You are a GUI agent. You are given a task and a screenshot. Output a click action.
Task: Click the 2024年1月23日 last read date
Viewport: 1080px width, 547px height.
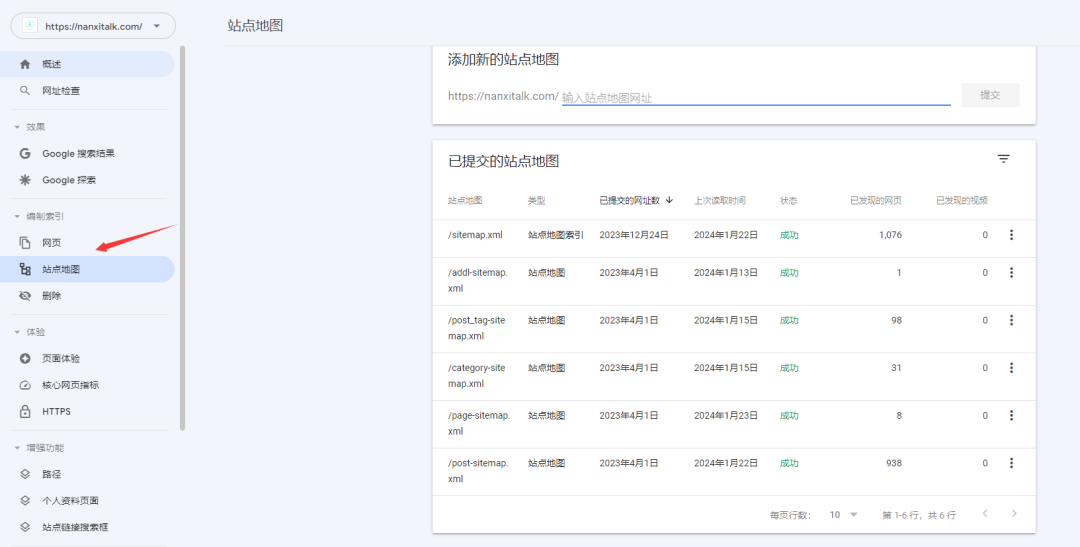point(726,415)
